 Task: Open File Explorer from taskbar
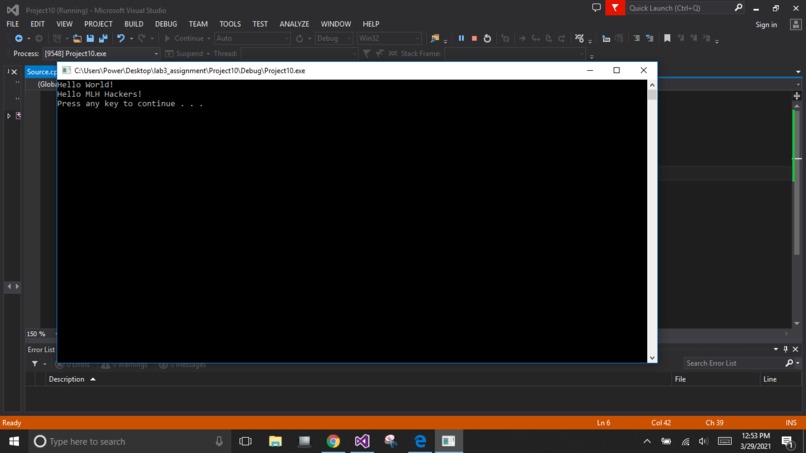click(275, 441)
